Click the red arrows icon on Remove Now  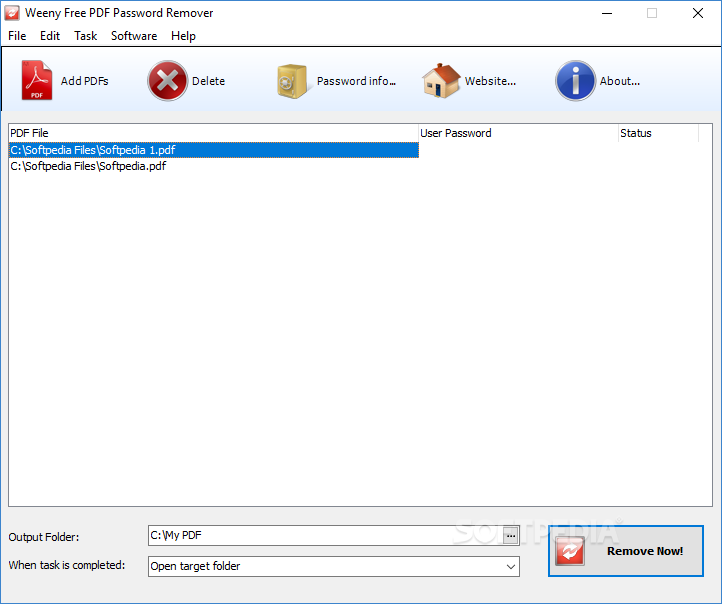[570, 551]
